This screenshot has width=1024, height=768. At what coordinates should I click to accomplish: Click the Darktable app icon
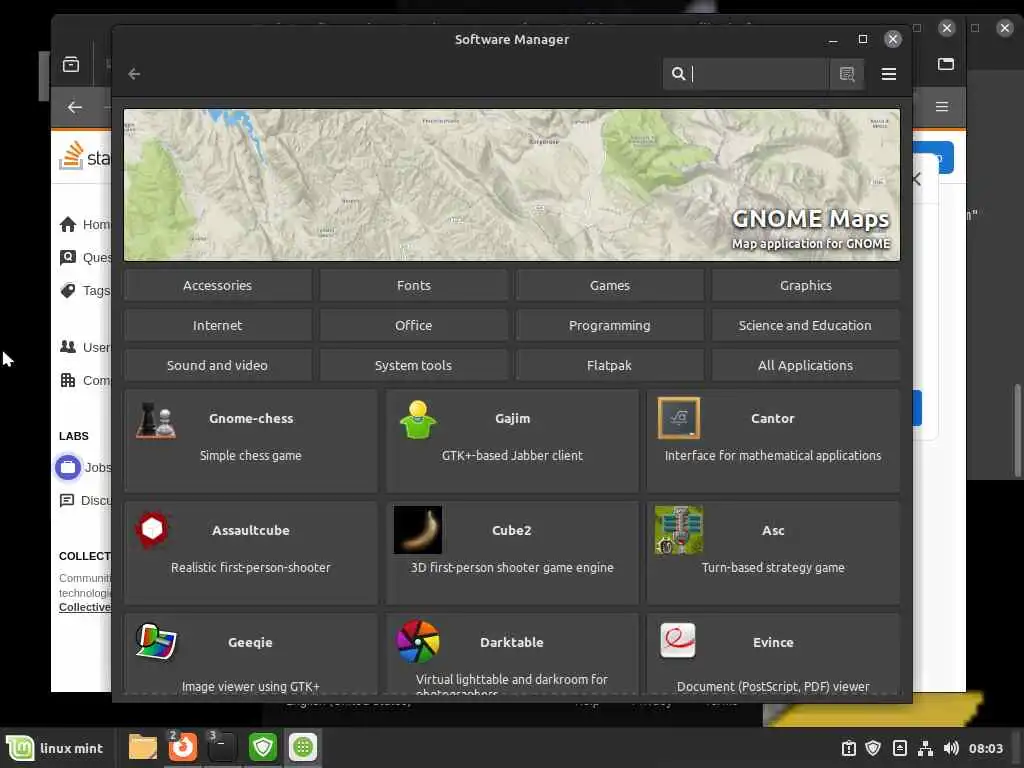pos(418,641)
